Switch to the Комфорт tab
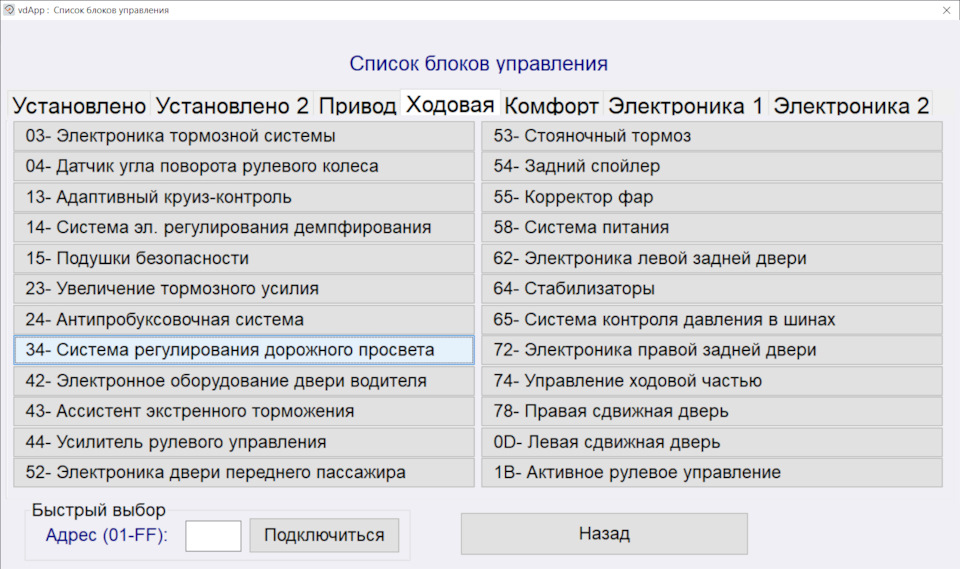Image resolution: width=960 pixels, height=569 pixels. click(x=551, y=106)
